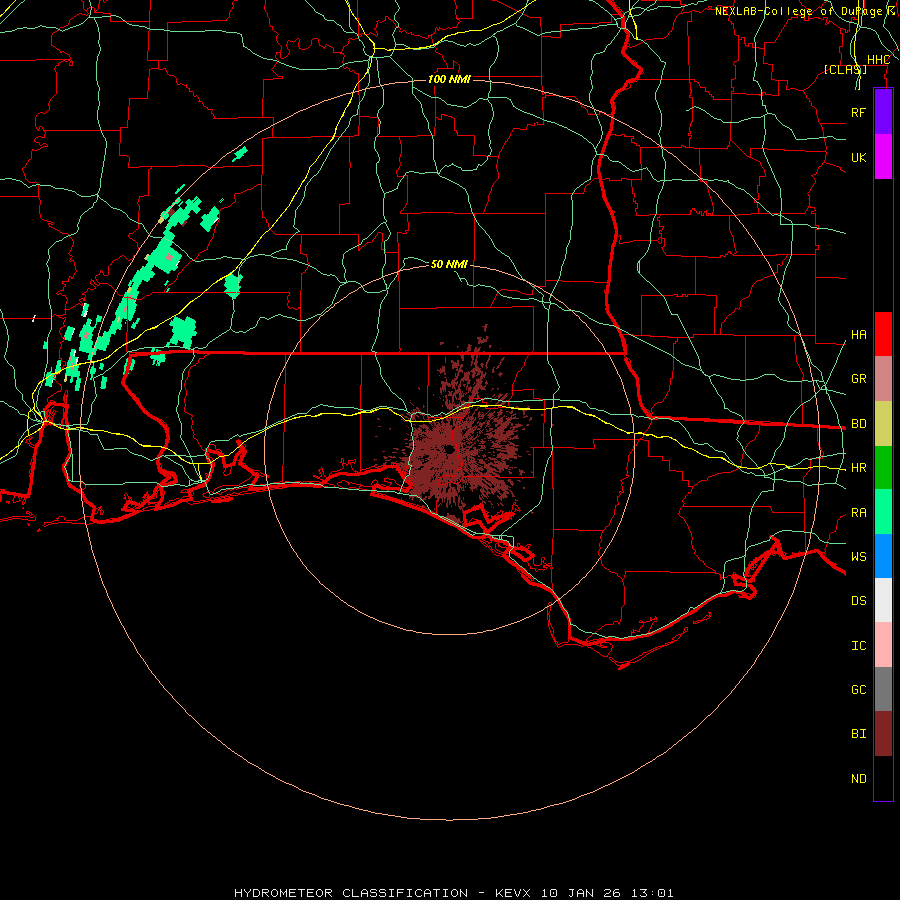Select the red HA legend swatch

[x=883, y=334]
